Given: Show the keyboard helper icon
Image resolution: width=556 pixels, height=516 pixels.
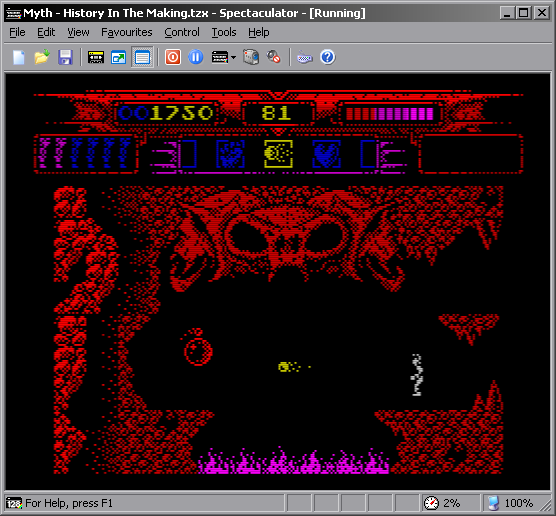Looking at the screenshot, I should pyautogui.click(x=305, y=57).
